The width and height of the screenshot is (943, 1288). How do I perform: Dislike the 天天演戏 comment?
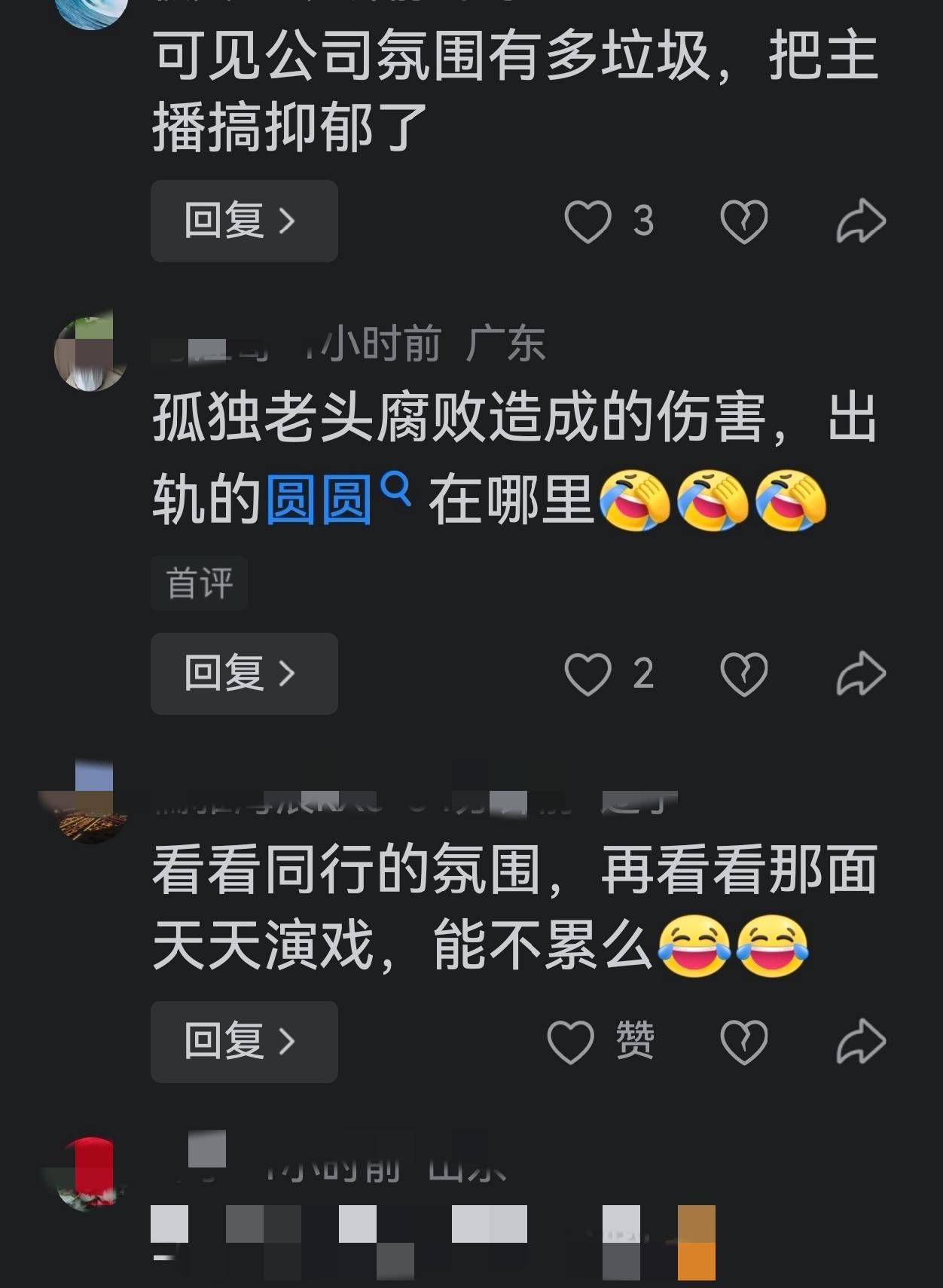744,1042
